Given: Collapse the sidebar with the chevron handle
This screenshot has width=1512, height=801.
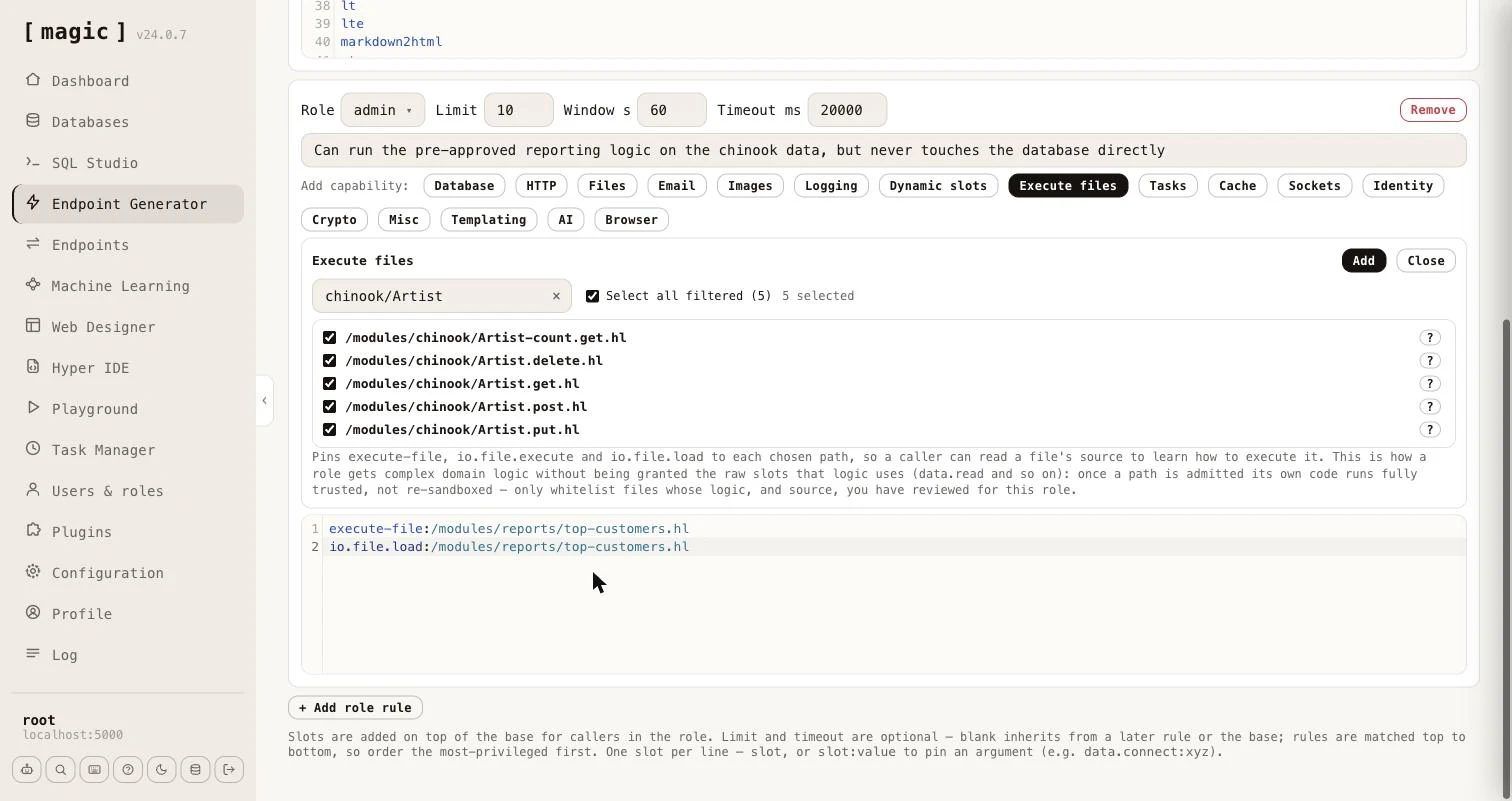Looking at the screenshot, I should (264, 401).
